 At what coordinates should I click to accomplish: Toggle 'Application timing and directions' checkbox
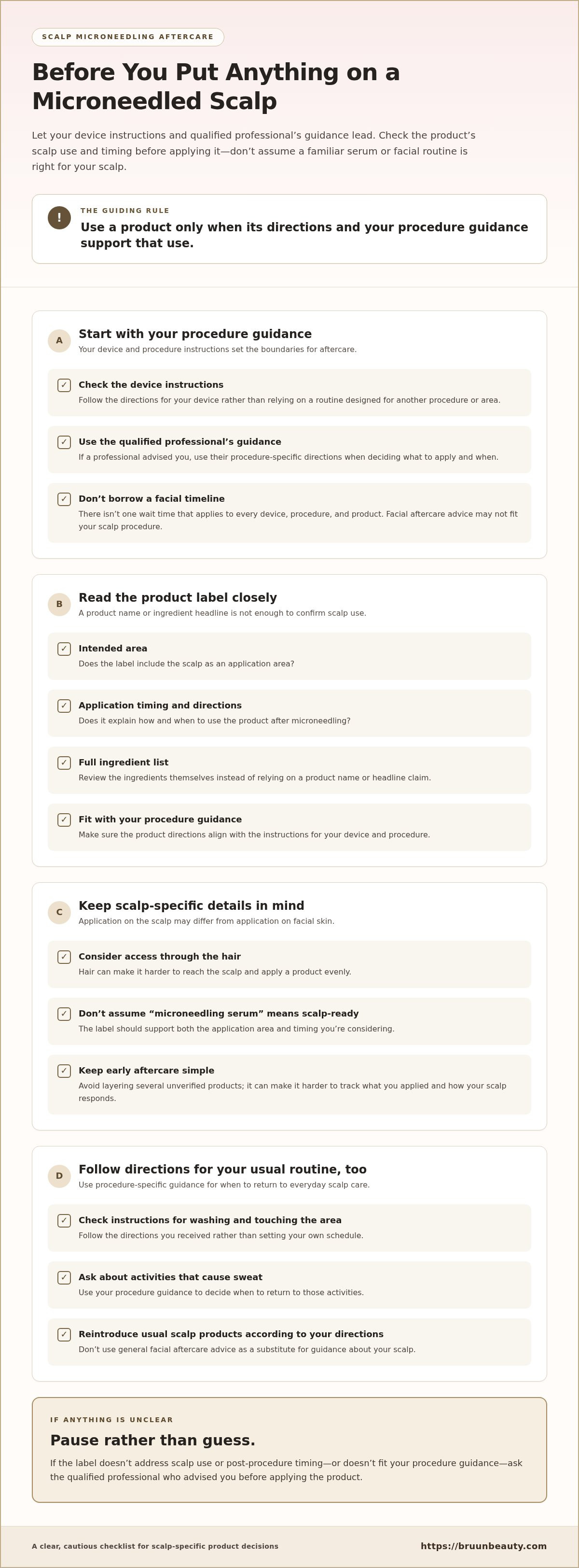[64, 706]
